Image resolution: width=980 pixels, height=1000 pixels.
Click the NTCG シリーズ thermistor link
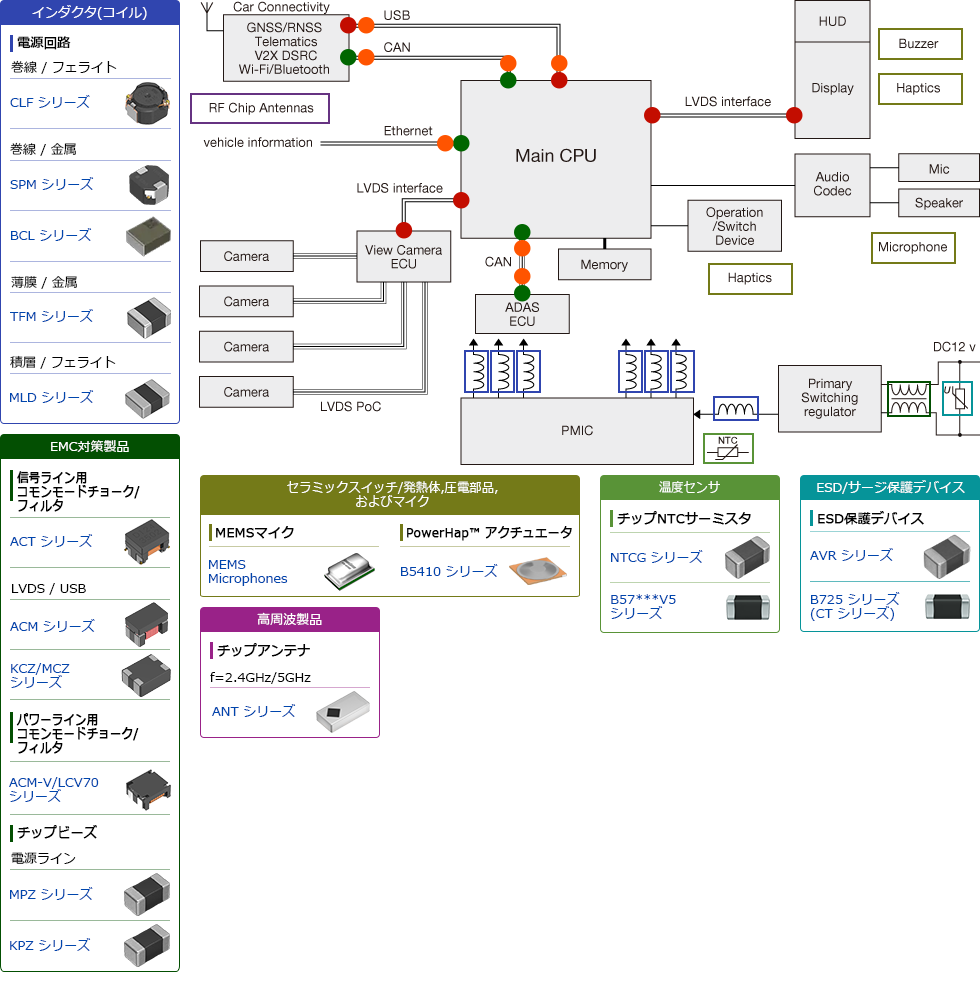(656, 557)
